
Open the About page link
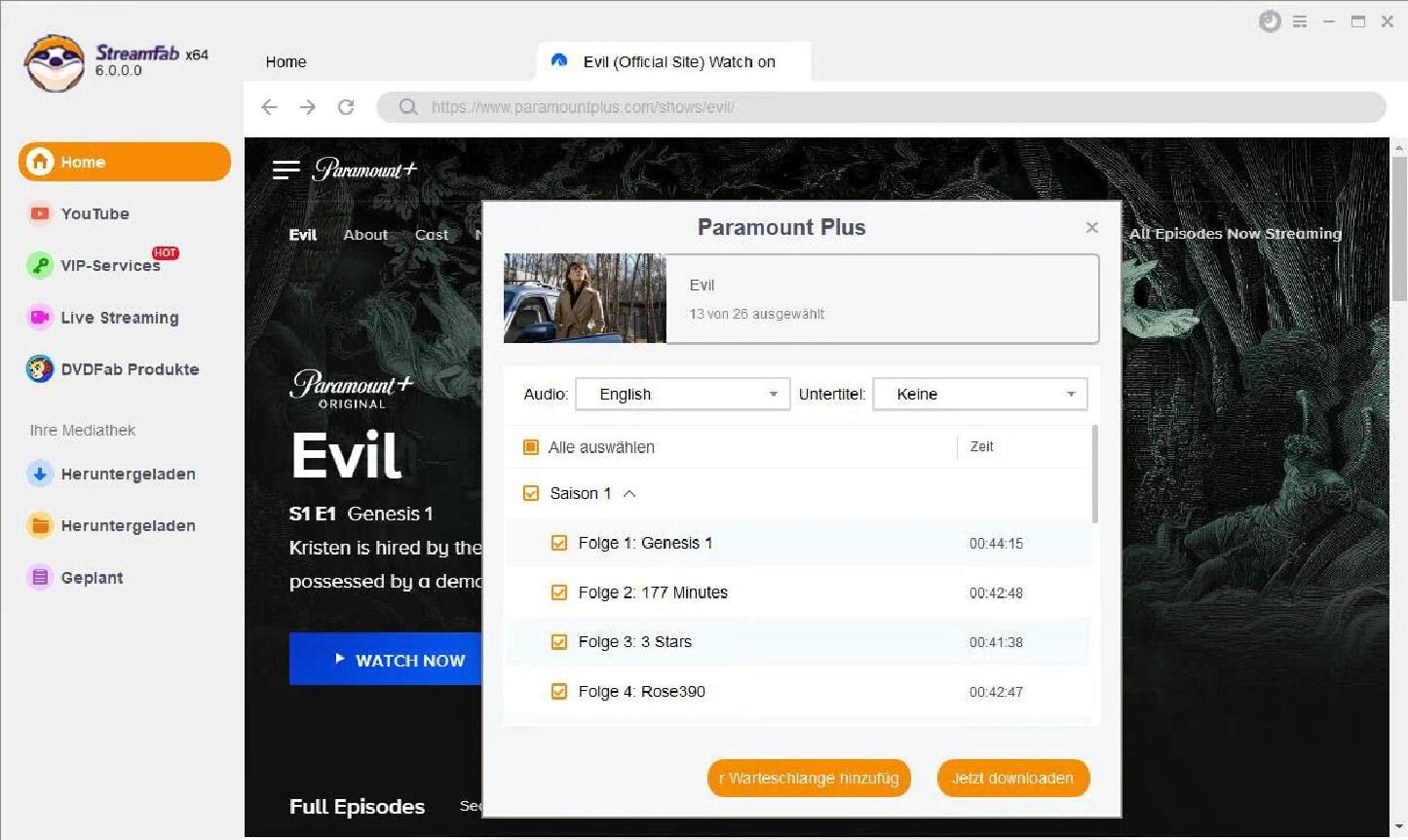pyautogui.click(x=365, y=235)
